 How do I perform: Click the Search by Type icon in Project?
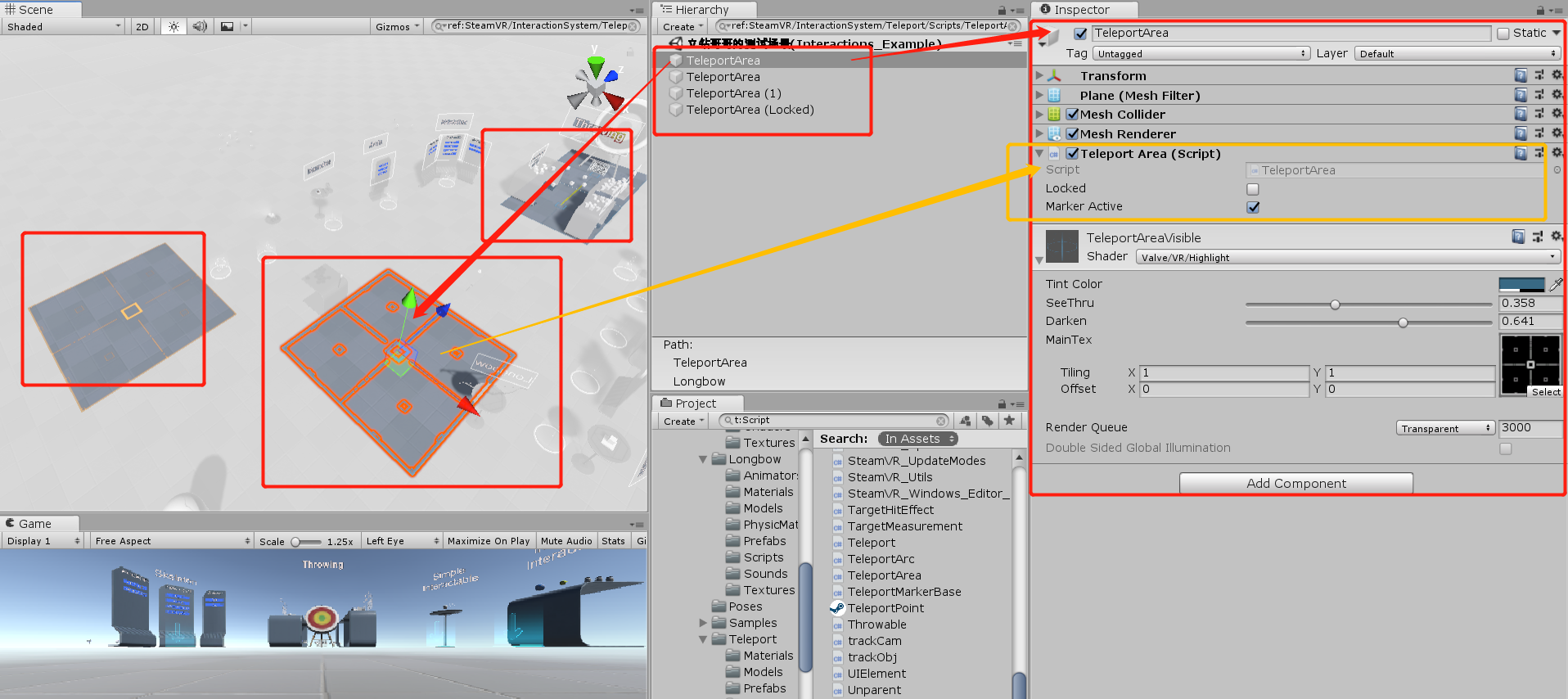click(966, 421)
